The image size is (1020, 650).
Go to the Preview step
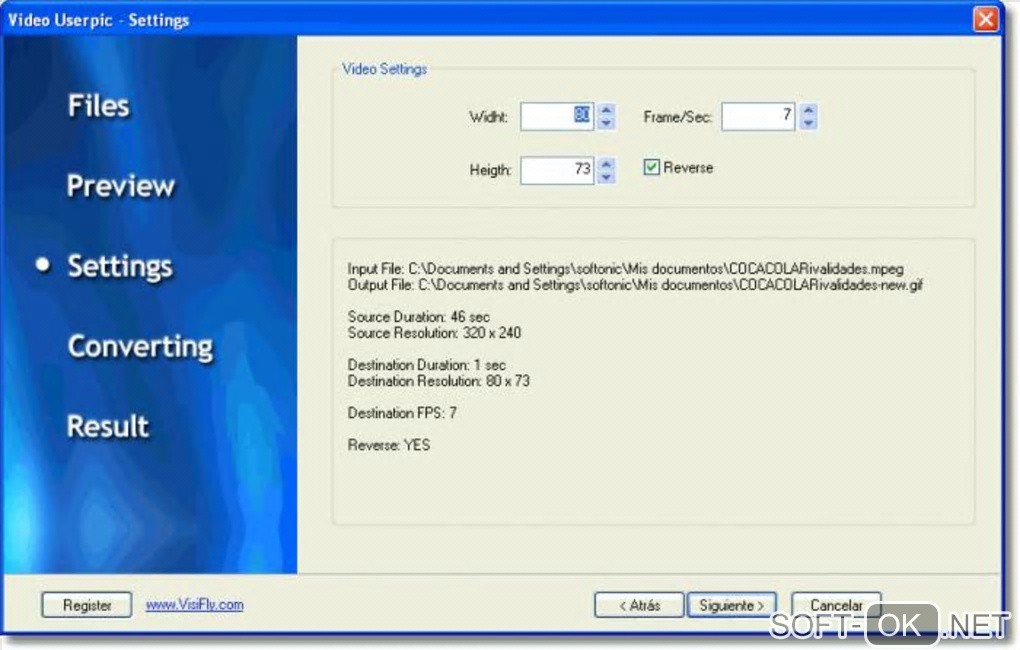[121, 185]
